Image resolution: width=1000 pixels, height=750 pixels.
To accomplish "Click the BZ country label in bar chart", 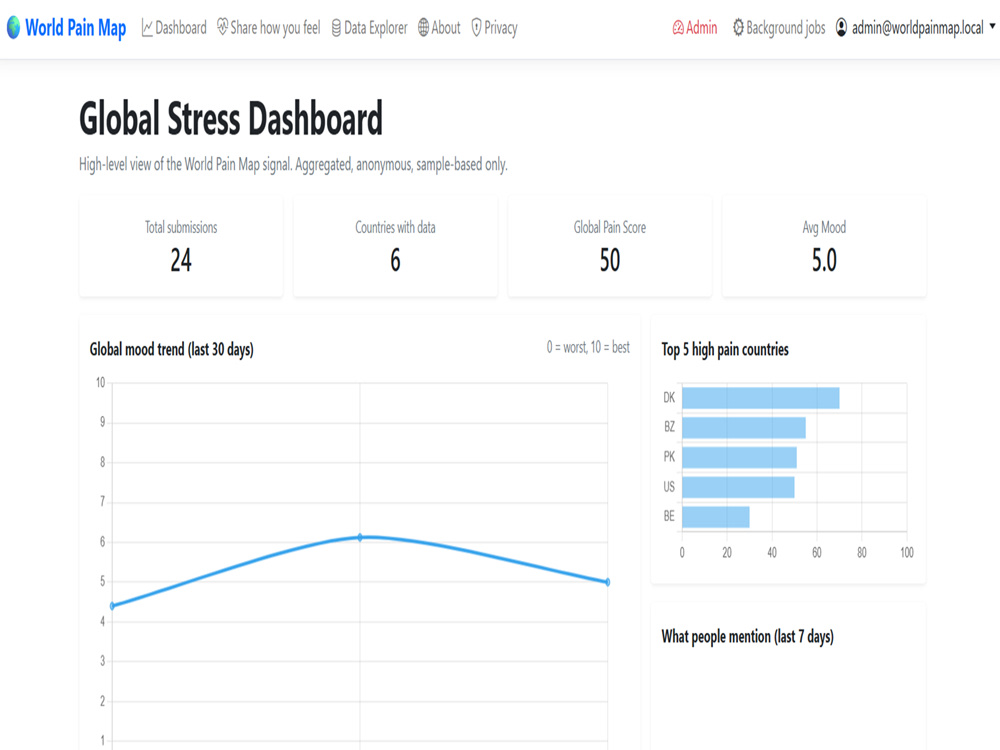I will [669, 427].
